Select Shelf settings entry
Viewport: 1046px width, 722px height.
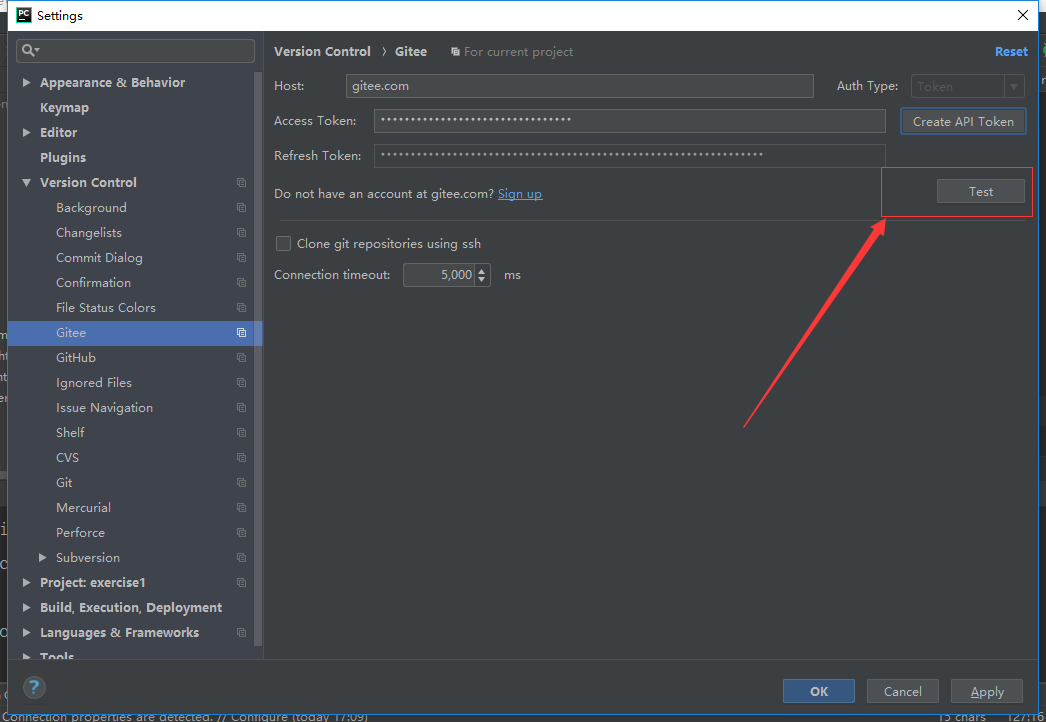[70, 432]
